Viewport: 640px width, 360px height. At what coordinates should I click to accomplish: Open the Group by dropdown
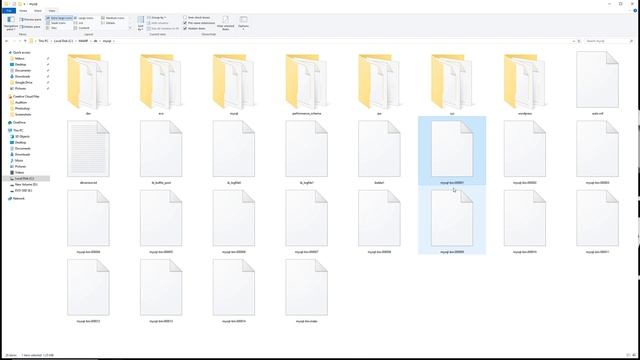point(157,18)
